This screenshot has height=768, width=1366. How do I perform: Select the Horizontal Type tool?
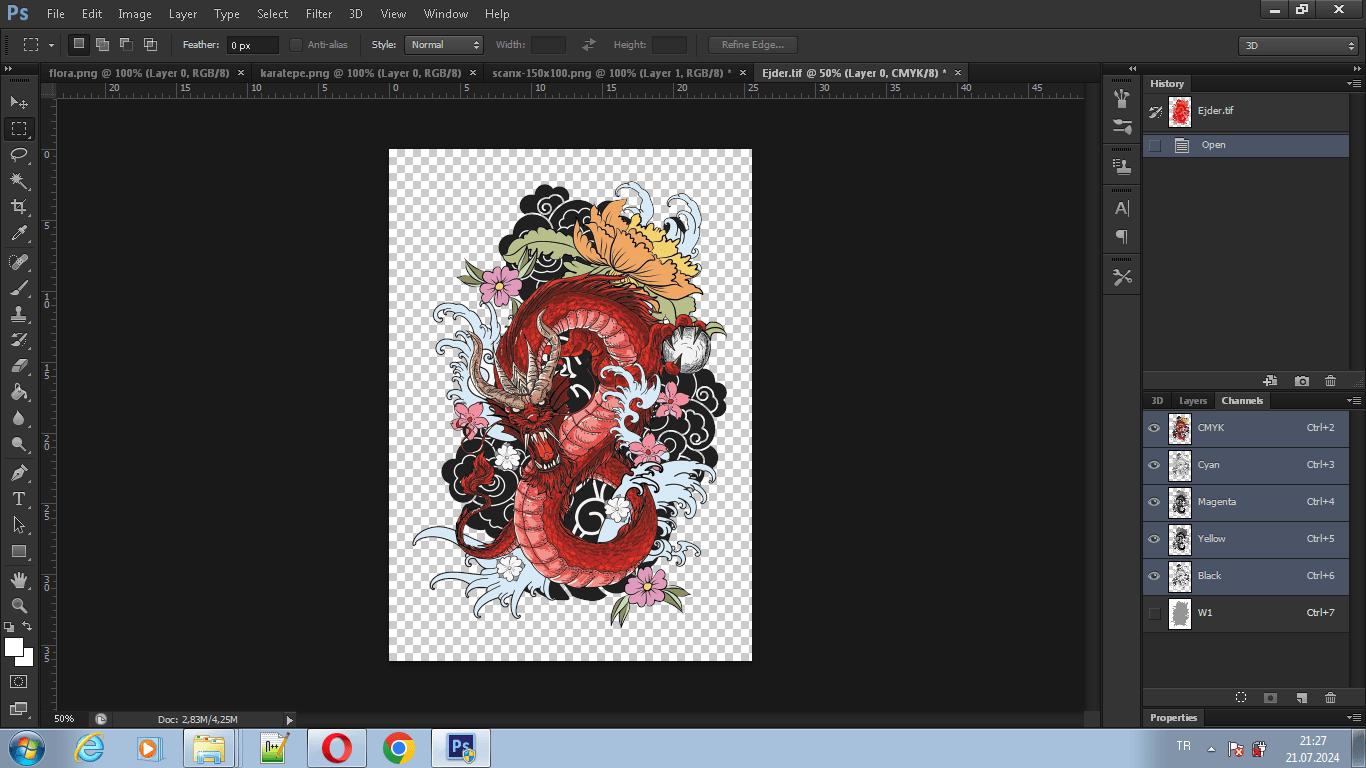[x=18, y=499]
